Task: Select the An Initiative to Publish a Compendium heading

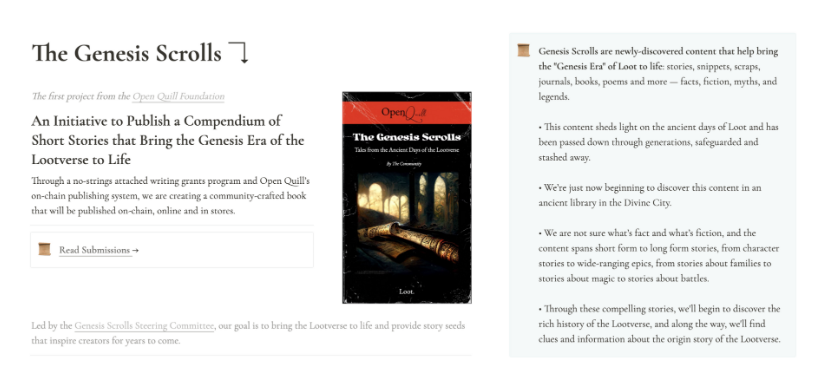Action: (x=167, y=140)
